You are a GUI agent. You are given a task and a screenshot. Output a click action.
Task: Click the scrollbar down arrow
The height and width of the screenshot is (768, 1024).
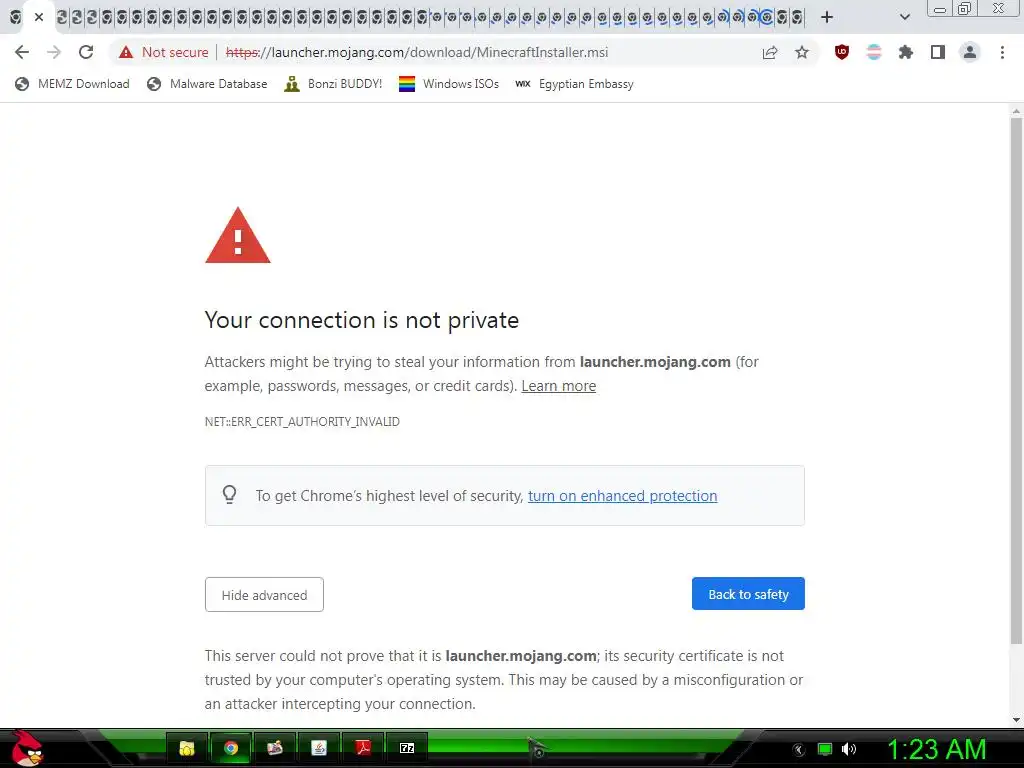click(x=1016, y=720)
